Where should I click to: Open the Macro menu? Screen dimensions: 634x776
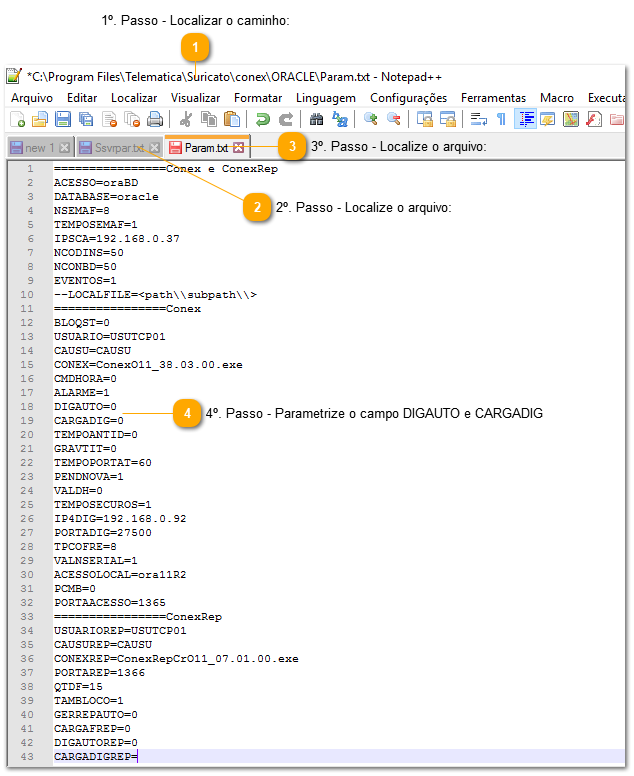click(556, 98)
